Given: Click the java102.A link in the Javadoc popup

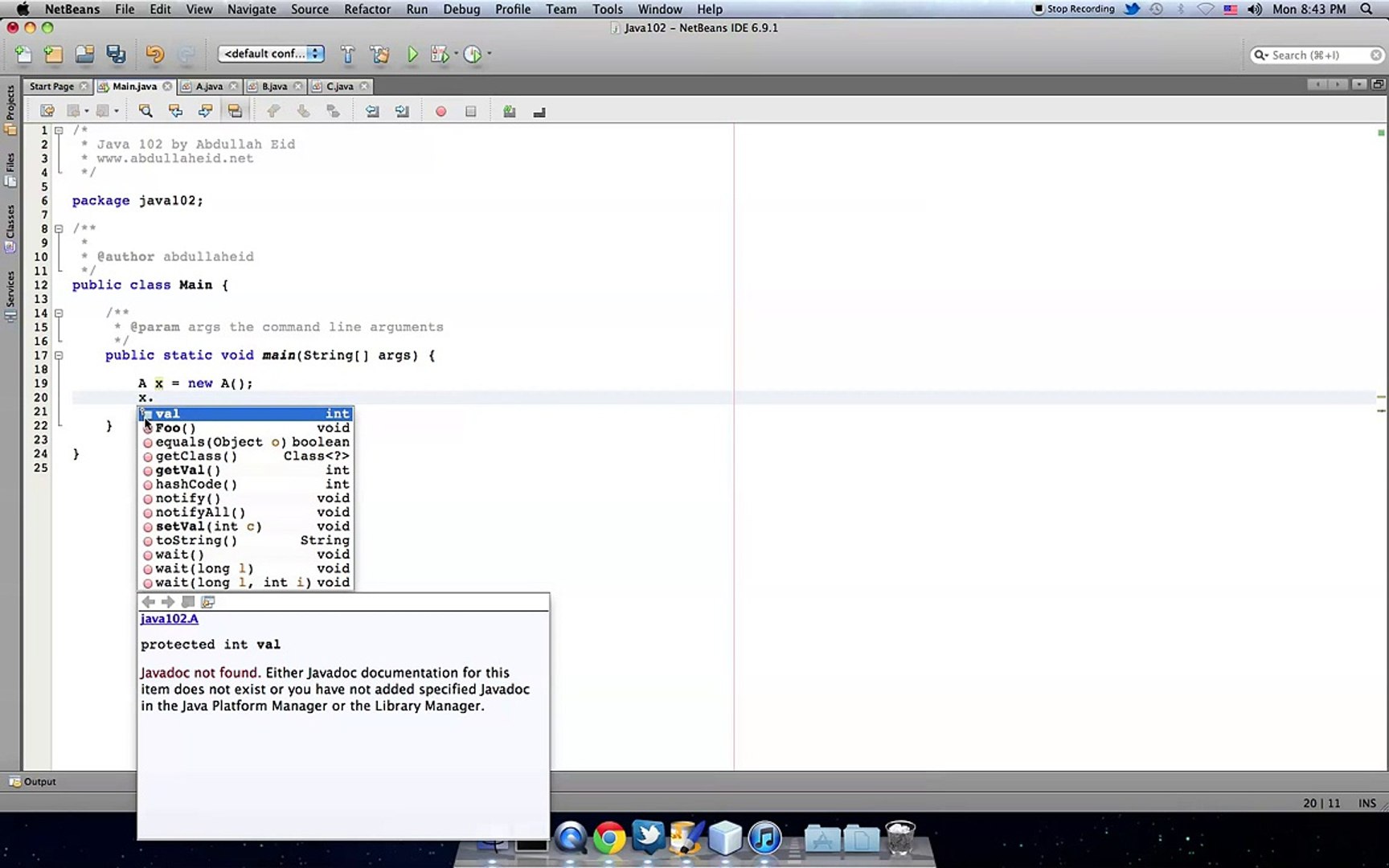Looking at the screenshot, I should 169,618.
